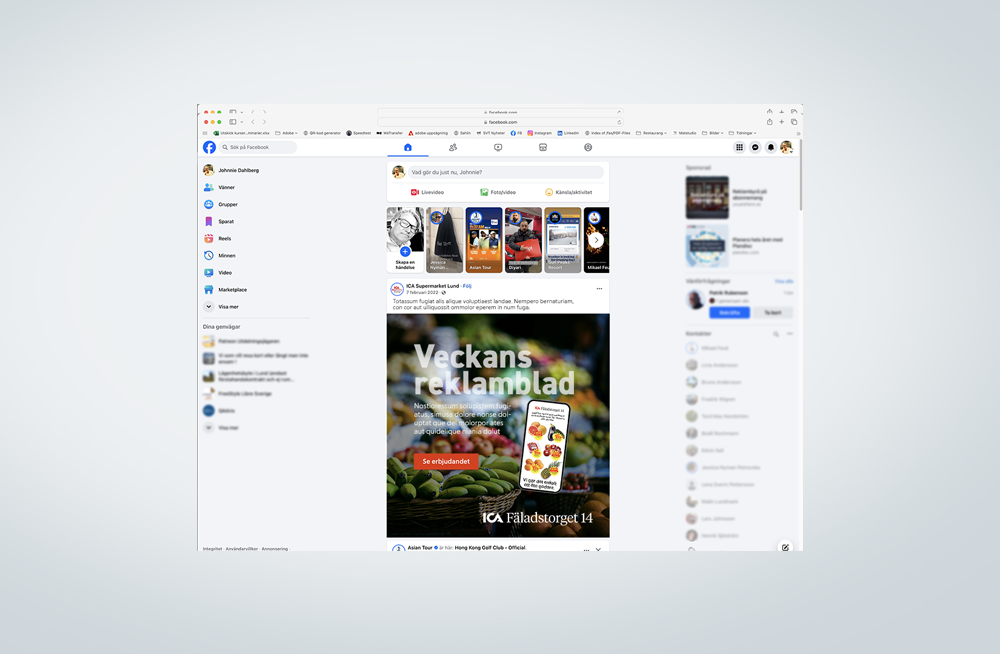Open the Messenger icon in the top bar
The image size is (1000, 654).
755,147
